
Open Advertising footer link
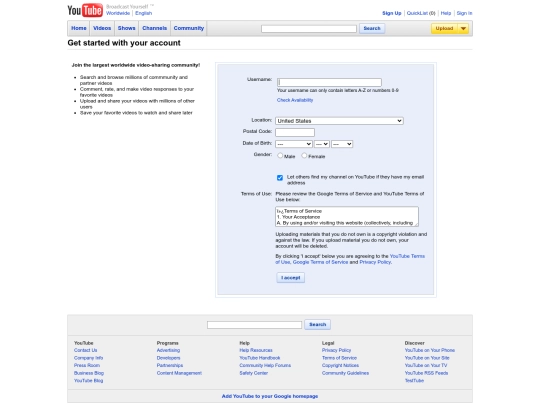(168, 351)
